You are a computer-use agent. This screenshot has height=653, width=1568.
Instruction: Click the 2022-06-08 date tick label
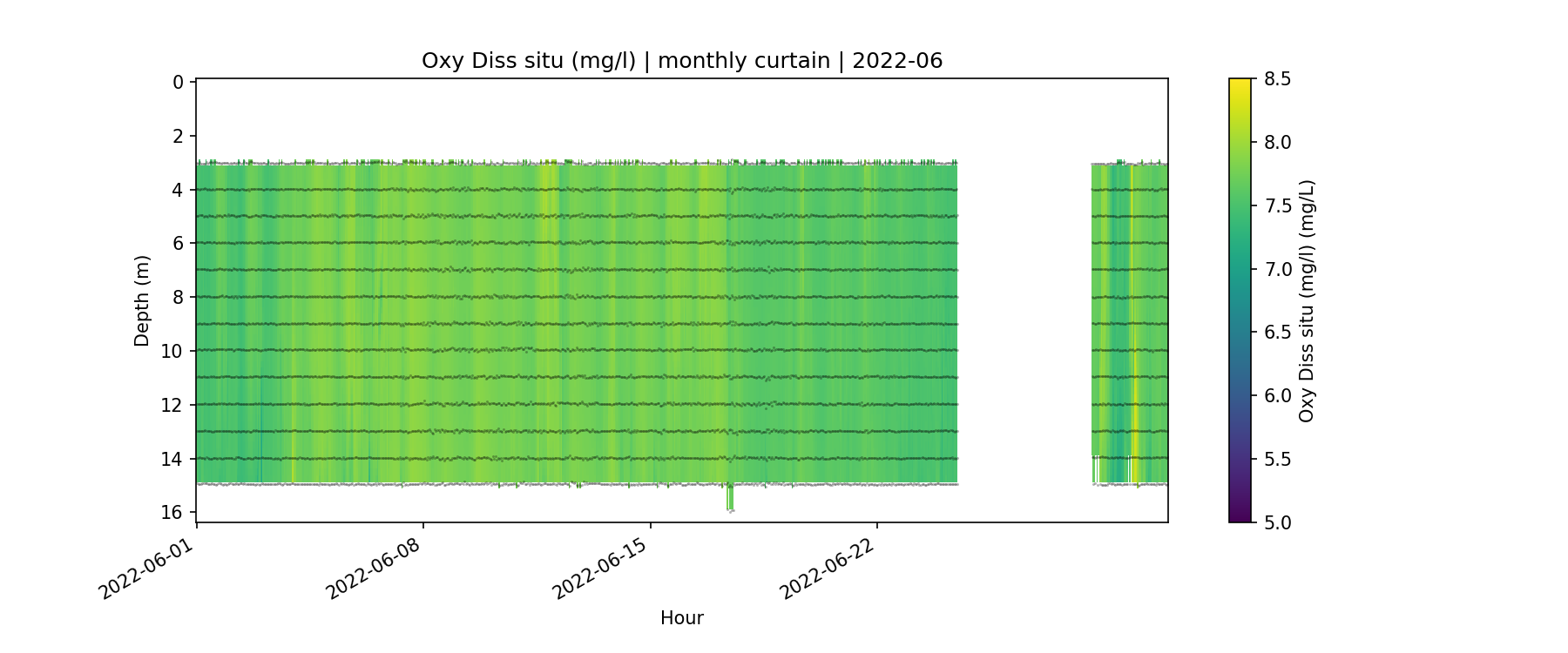[x=375, y=568]
